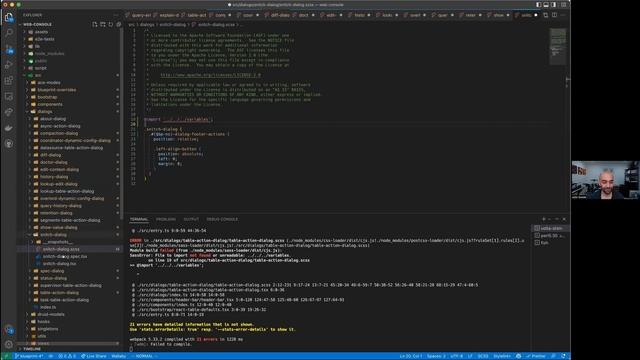Open the Source Control view
This screenshot has height=360, width=640.
pos(9,49)
